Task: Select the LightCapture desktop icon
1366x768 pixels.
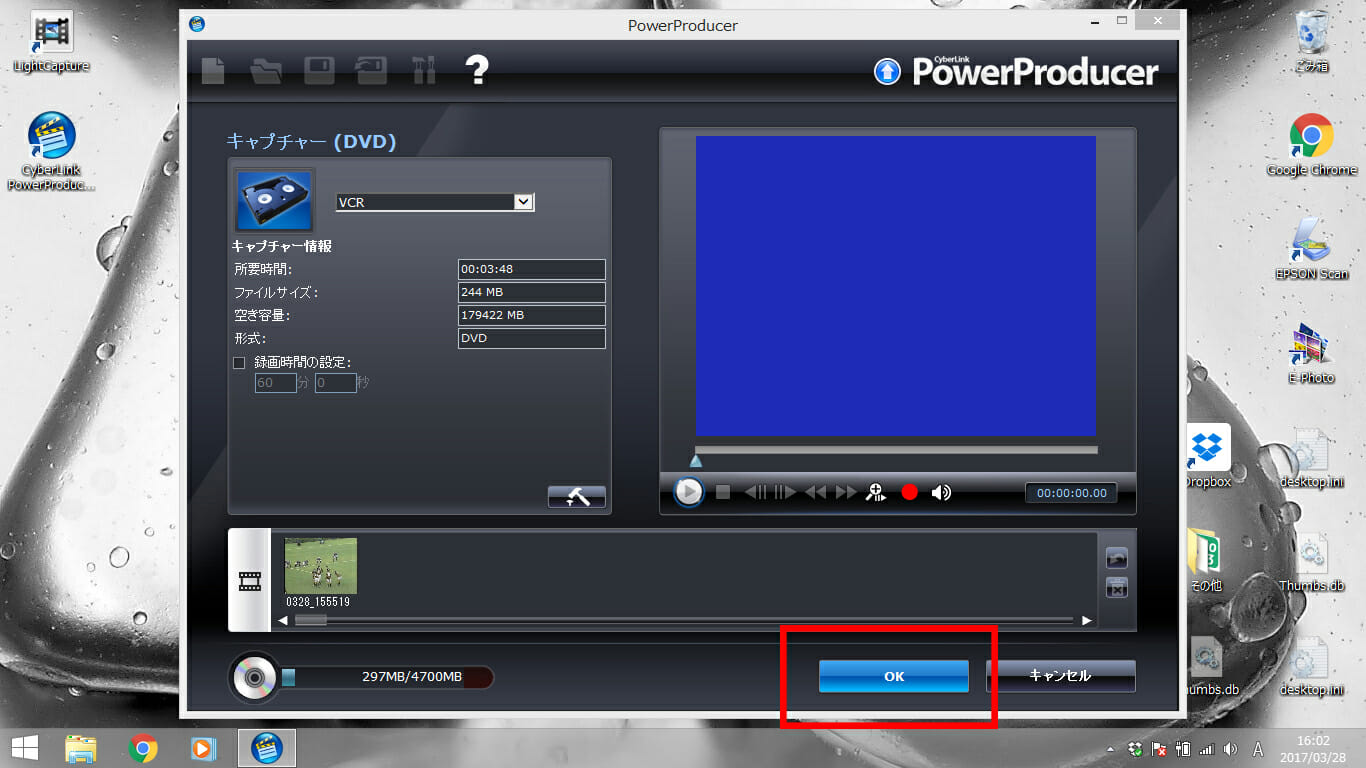Action: 51,42
